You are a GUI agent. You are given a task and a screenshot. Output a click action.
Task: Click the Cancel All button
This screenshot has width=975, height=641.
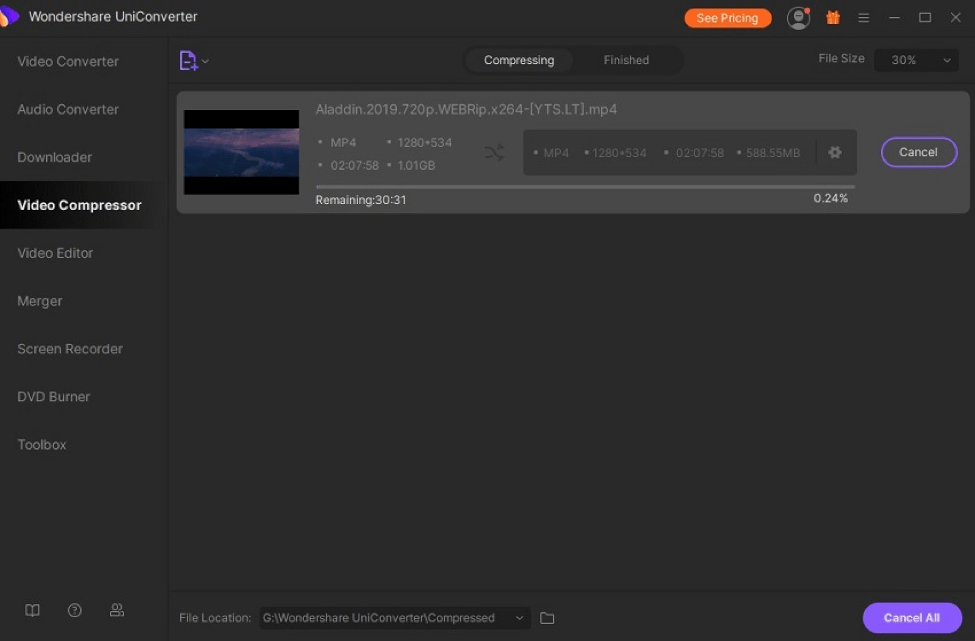[912, 618]
